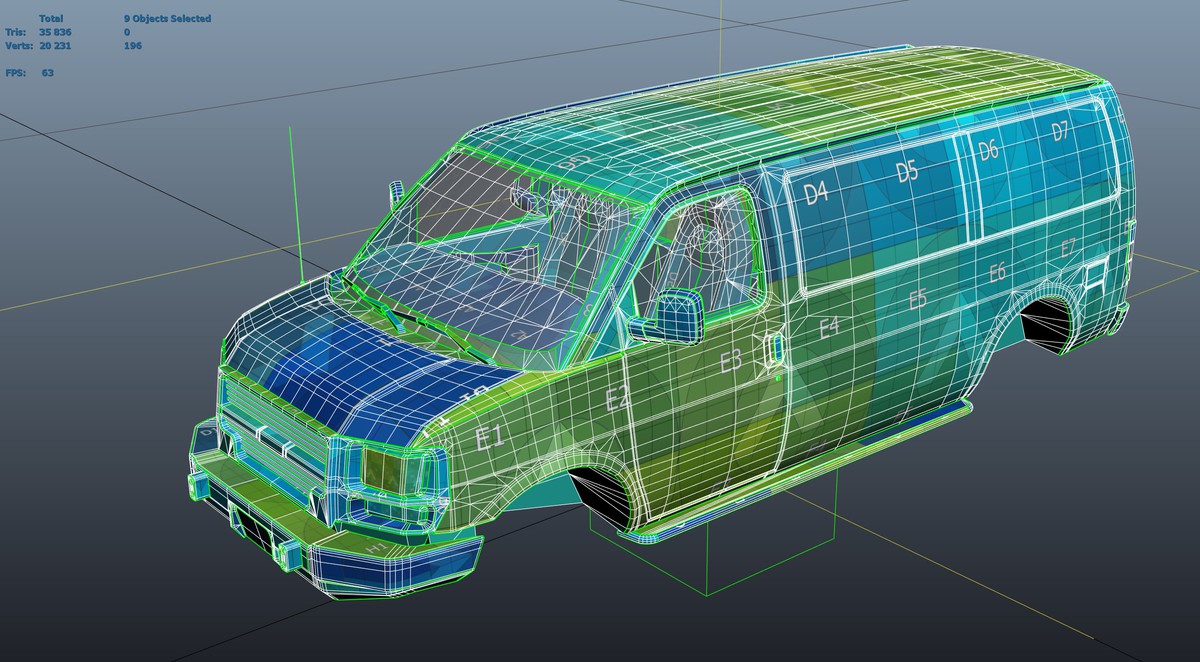Select the panel labeled D5
The image size is (1200, 662).
(x=908, y=172)
